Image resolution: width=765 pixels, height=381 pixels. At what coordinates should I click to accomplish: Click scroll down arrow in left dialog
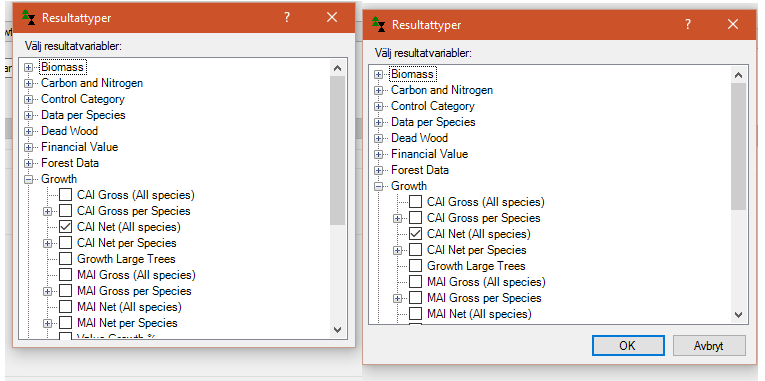[338, 330]
